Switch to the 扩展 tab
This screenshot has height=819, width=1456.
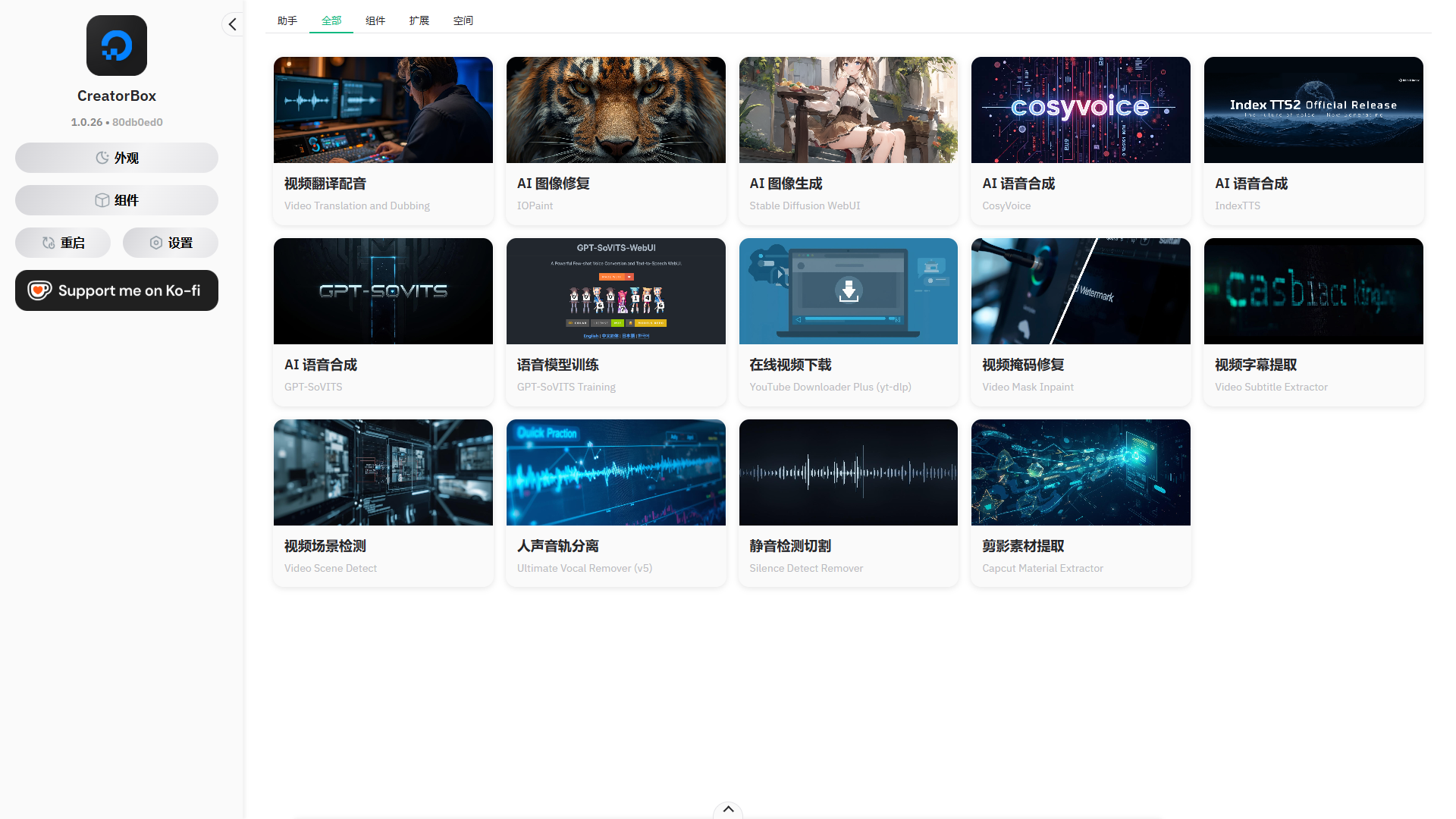[x=419, y=20]
